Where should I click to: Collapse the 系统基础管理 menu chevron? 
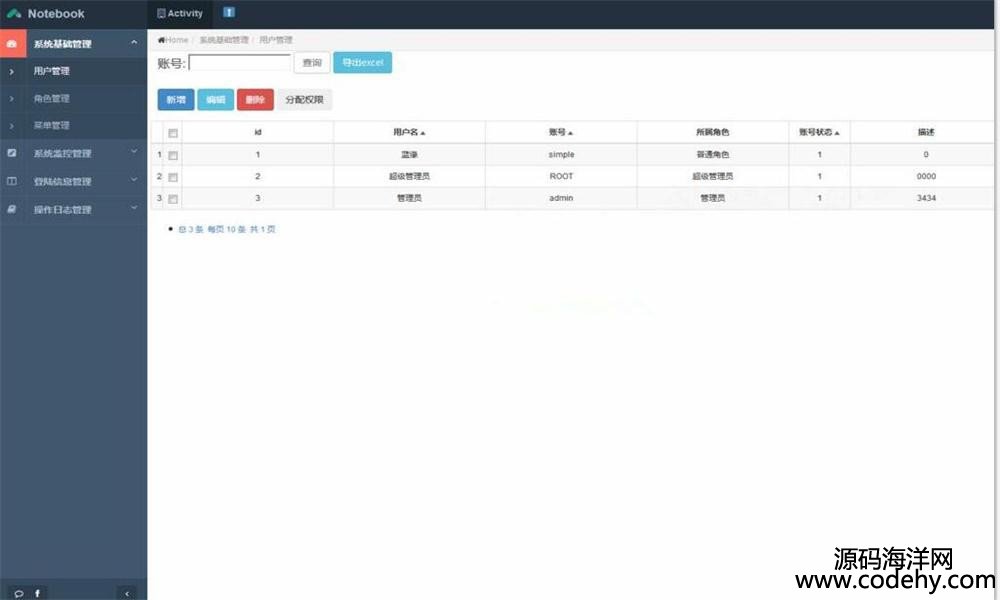point(134,42)
